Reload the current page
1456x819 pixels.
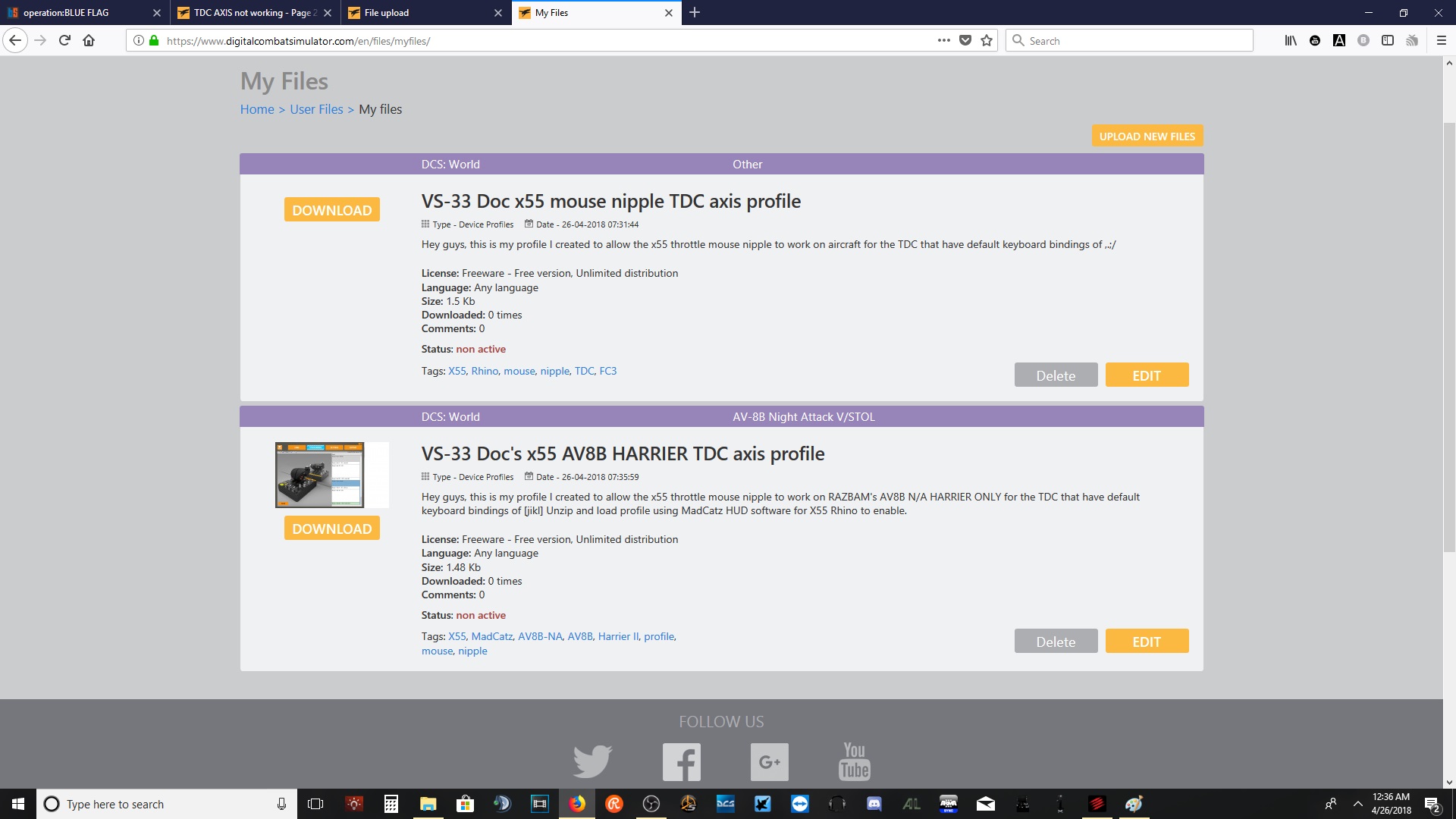[64, 41]
